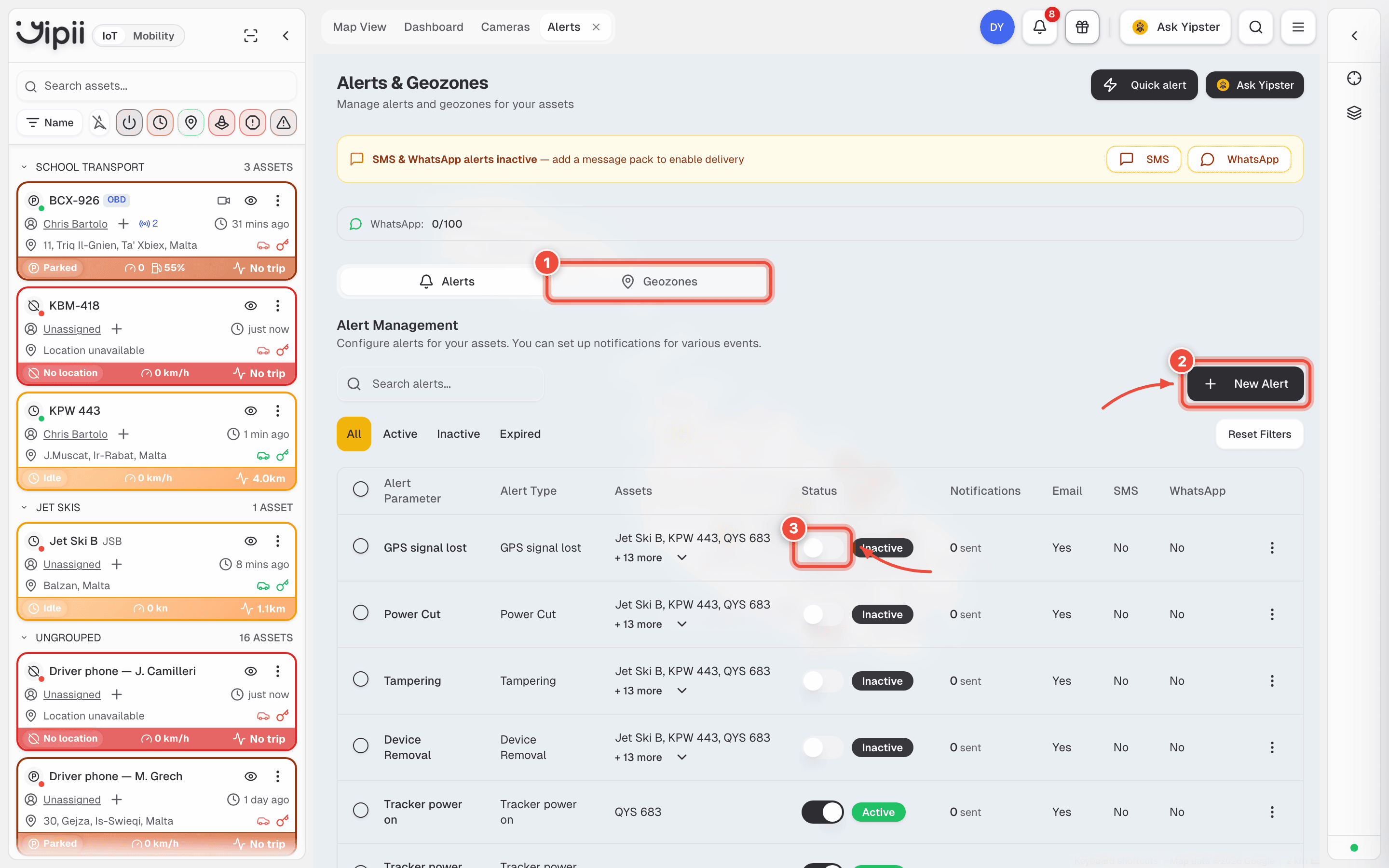This screenshot has width=1389, height=868.
Task: Filter alerts by Active
Action: 400,434
